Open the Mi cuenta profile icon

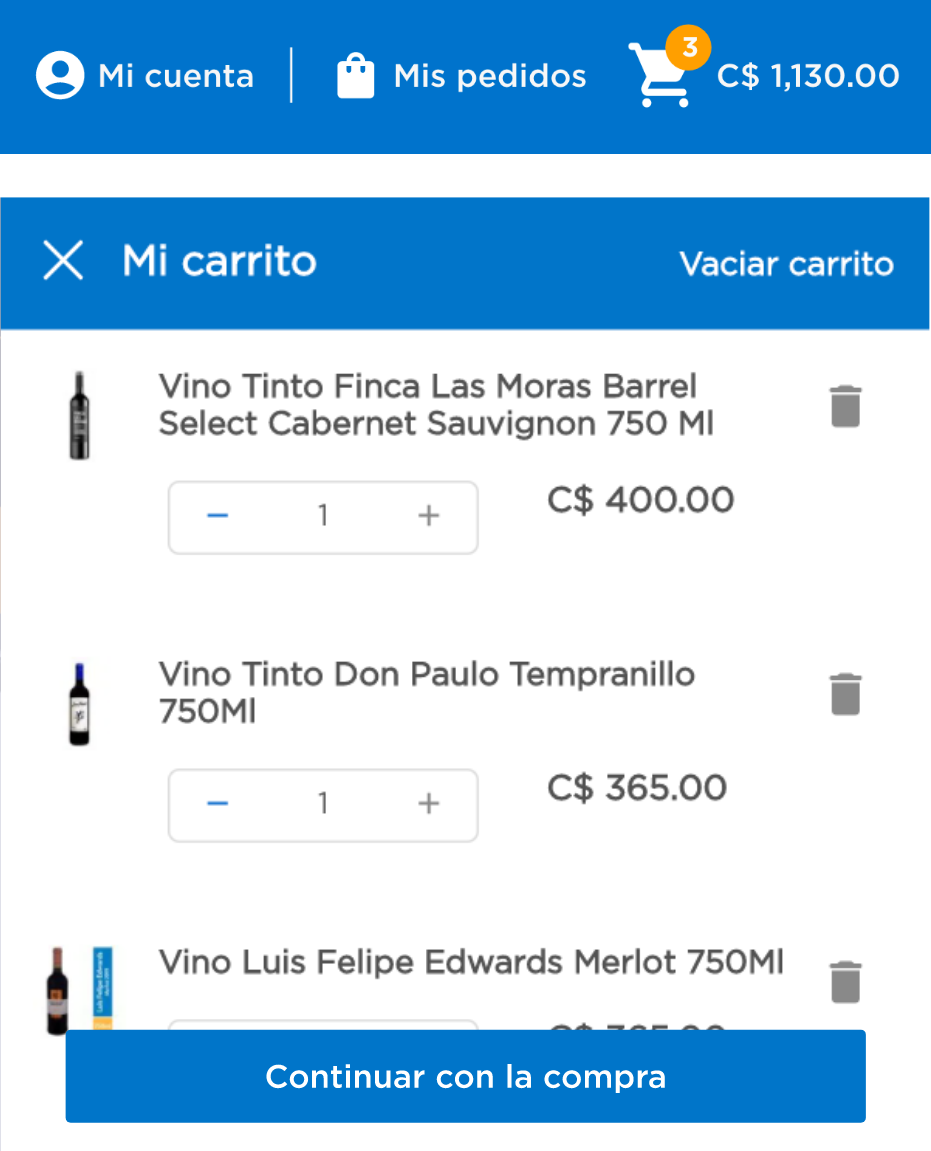point(60,75)
